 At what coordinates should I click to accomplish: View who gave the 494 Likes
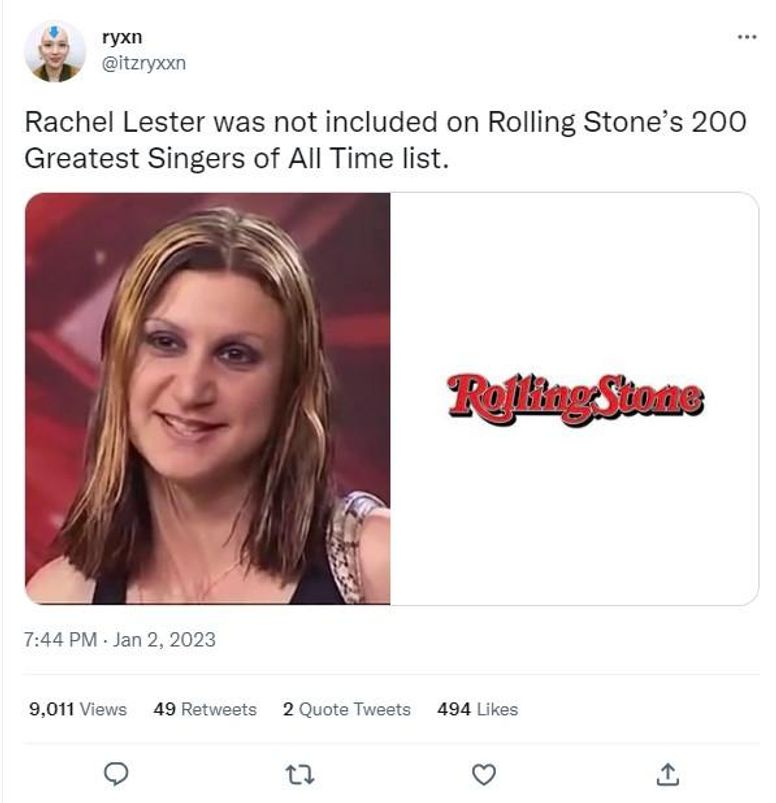pos(477,709)
